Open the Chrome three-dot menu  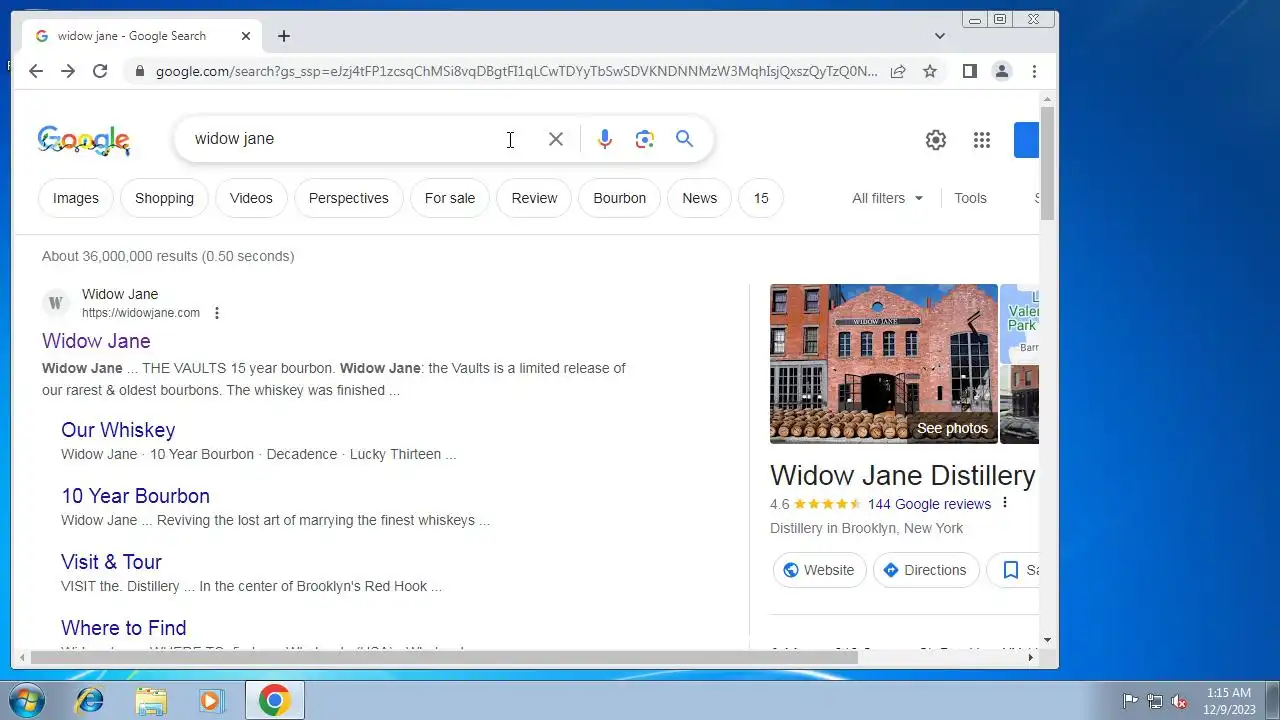pos(1034,71)
